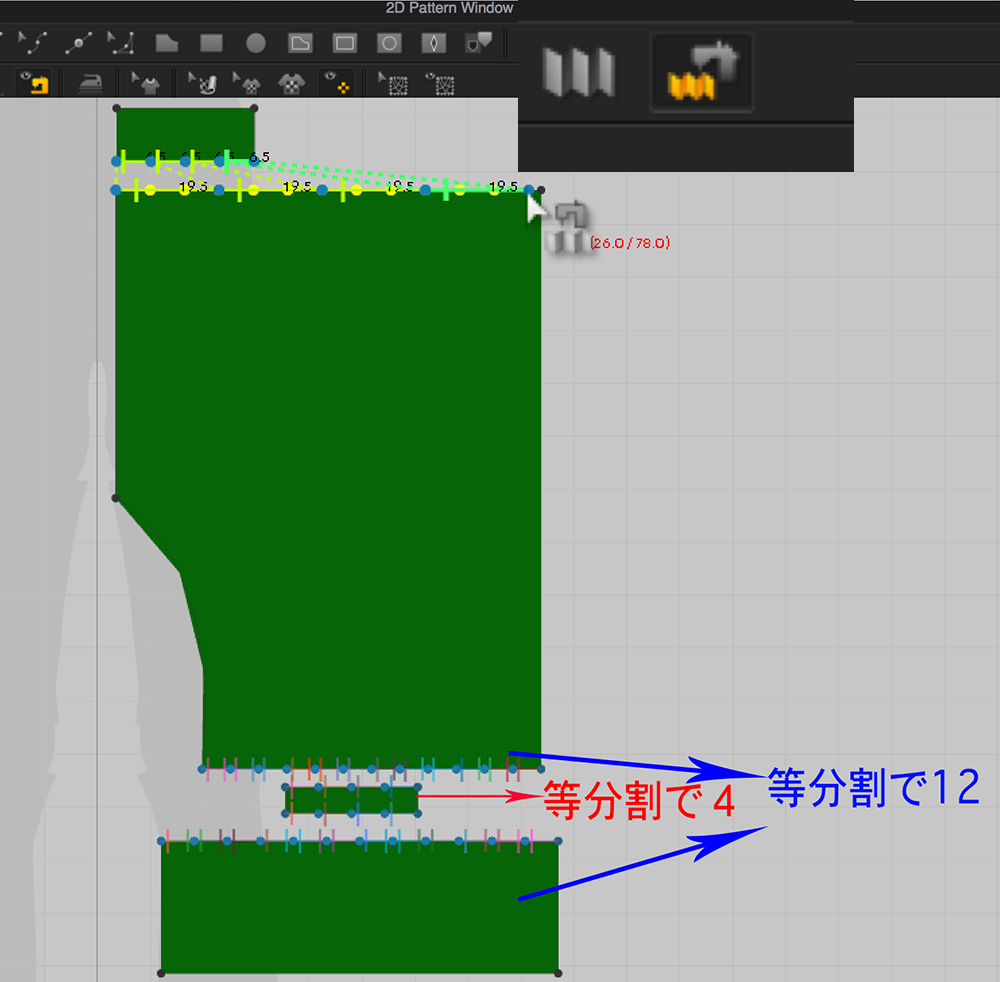
Task: Select the Internal Circle tool
Action: (x=389, y=43)
